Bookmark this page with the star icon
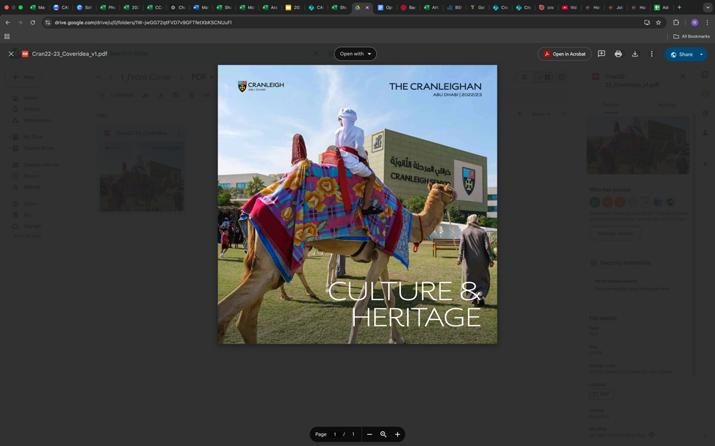The height and width of the screenshot is (446, 715). click(x=658, y=22)
